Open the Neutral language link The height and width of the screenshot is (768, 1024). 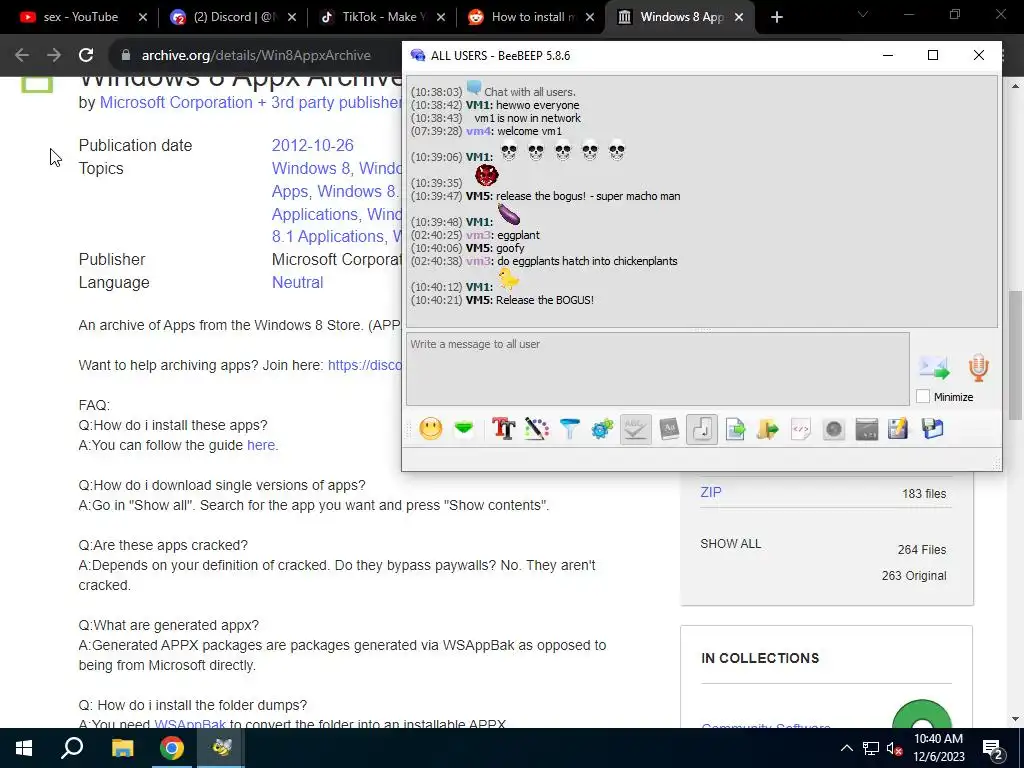297,282
